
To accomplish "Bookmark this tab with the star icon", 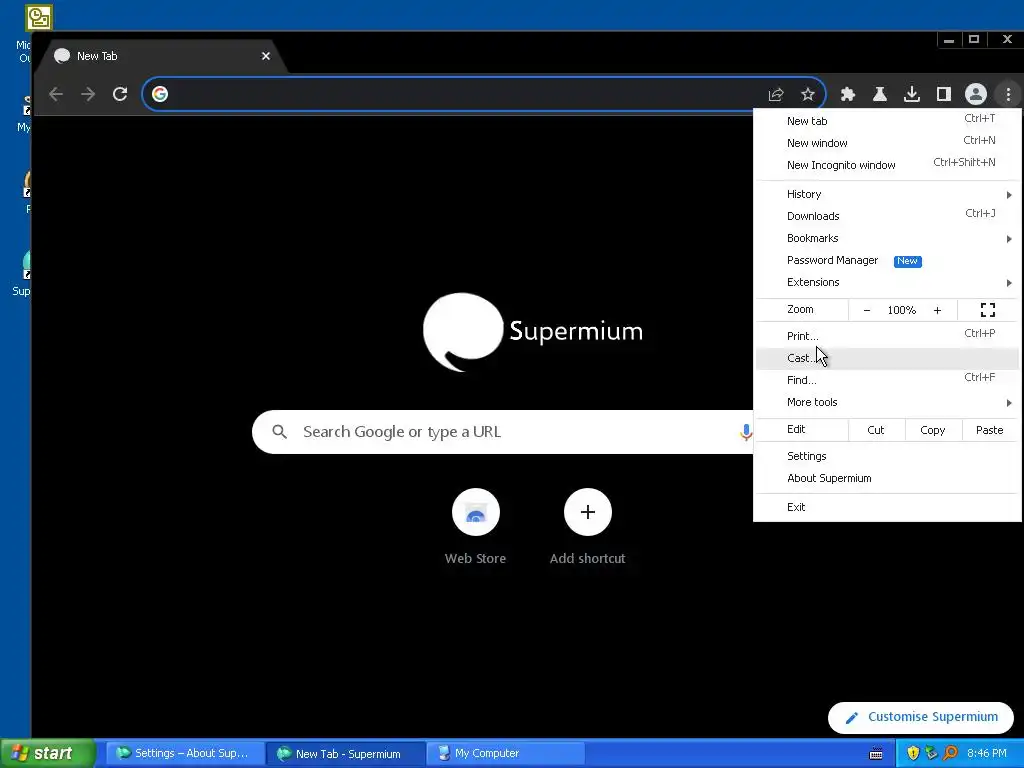I will [808, 95].
